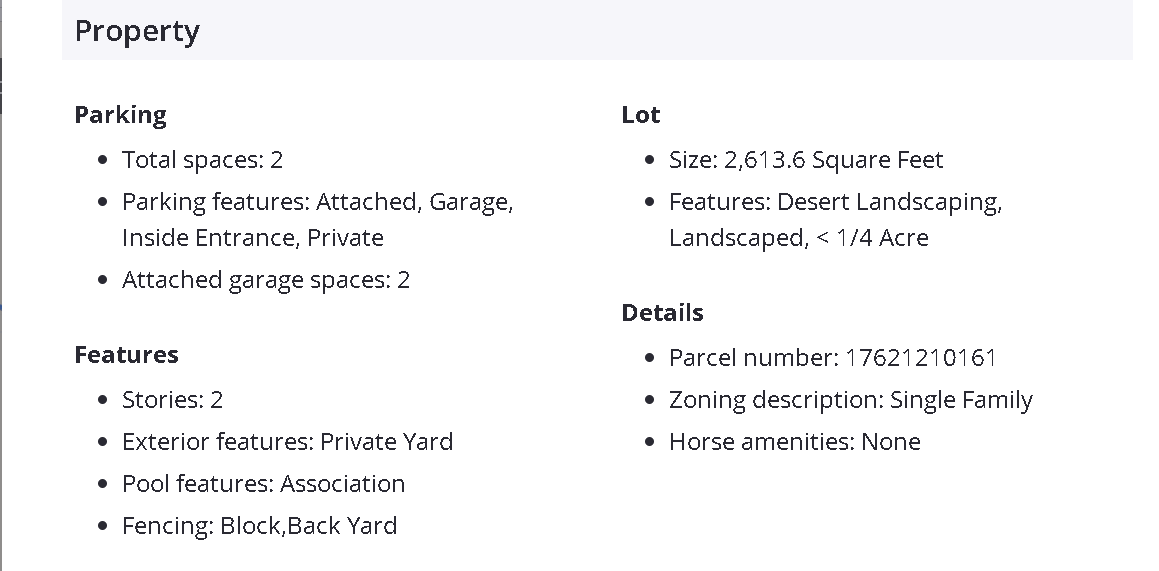1159x571 pixels.
Task: Click the Inside Entrance, Private text
Action: point(252,238)
